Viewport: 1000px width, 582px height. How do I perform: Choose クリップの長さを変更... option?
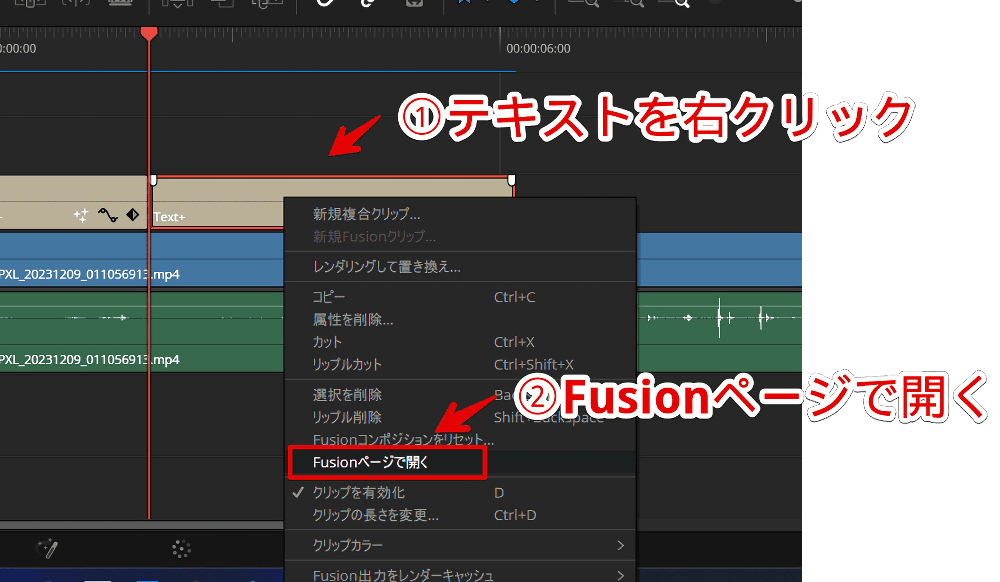point(375,515)
